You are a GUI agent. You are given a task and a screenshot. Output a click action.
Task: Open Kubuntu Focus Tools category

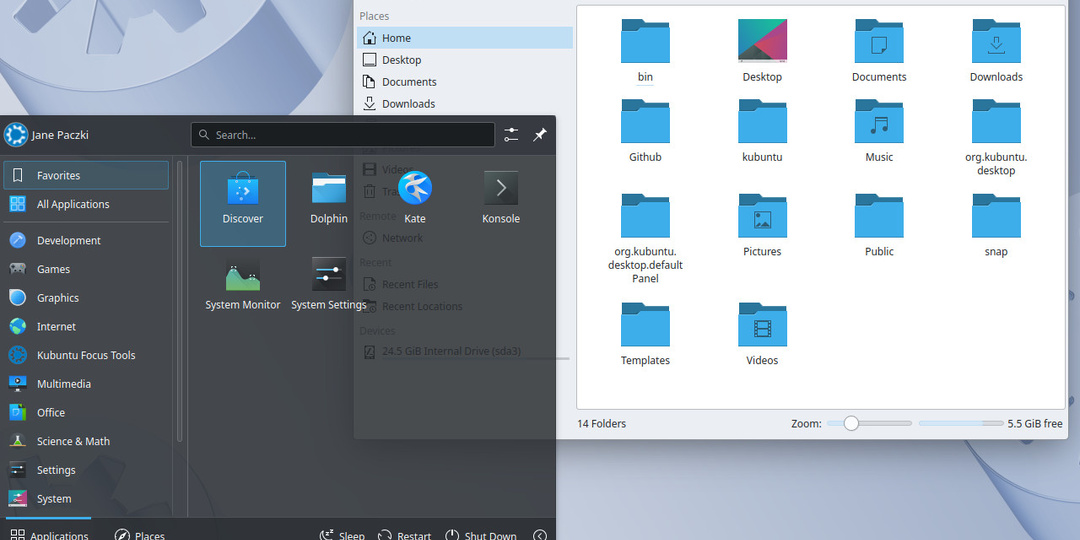click(86, 355)
